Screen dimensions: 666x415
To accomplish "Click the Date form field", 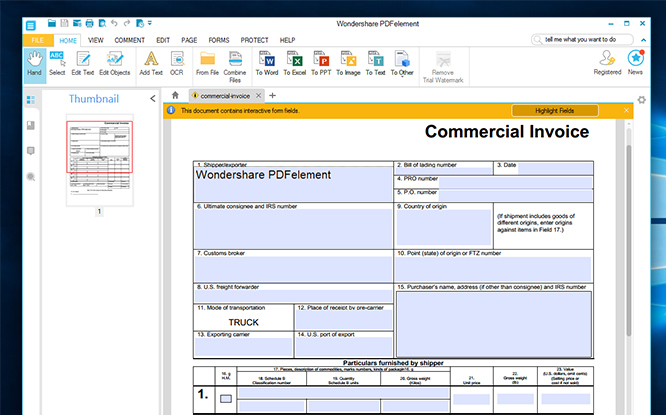I will tap(555, 168).
